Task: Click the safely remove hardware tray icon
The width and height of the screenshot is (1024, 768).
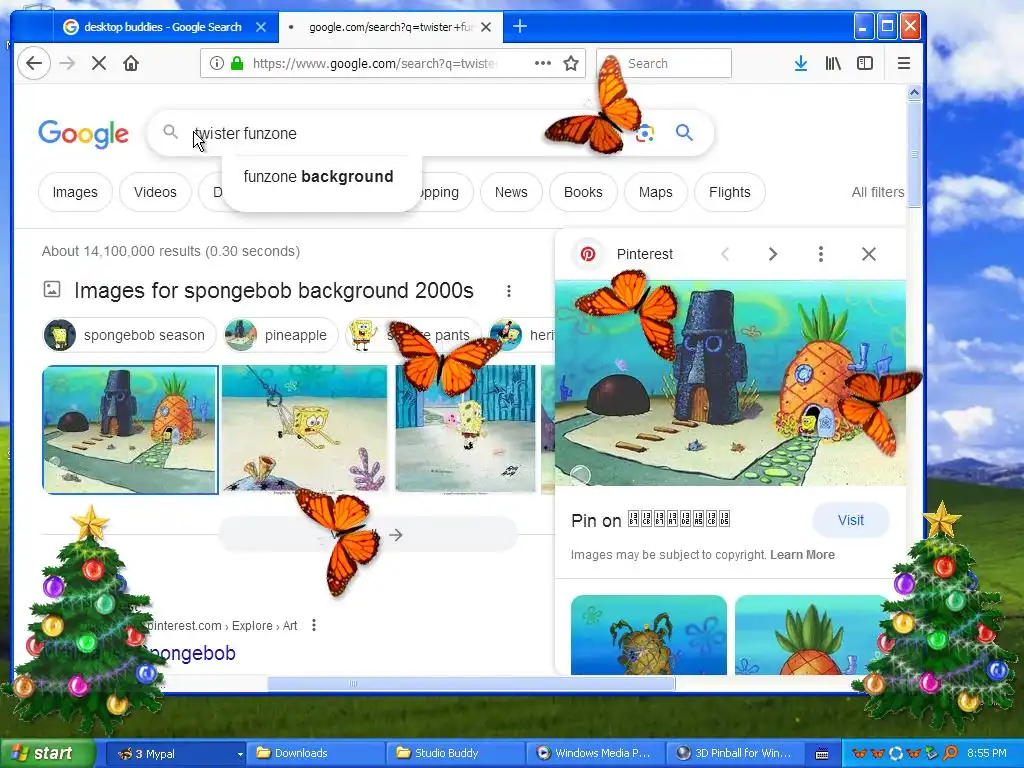Action: point(931,754)
